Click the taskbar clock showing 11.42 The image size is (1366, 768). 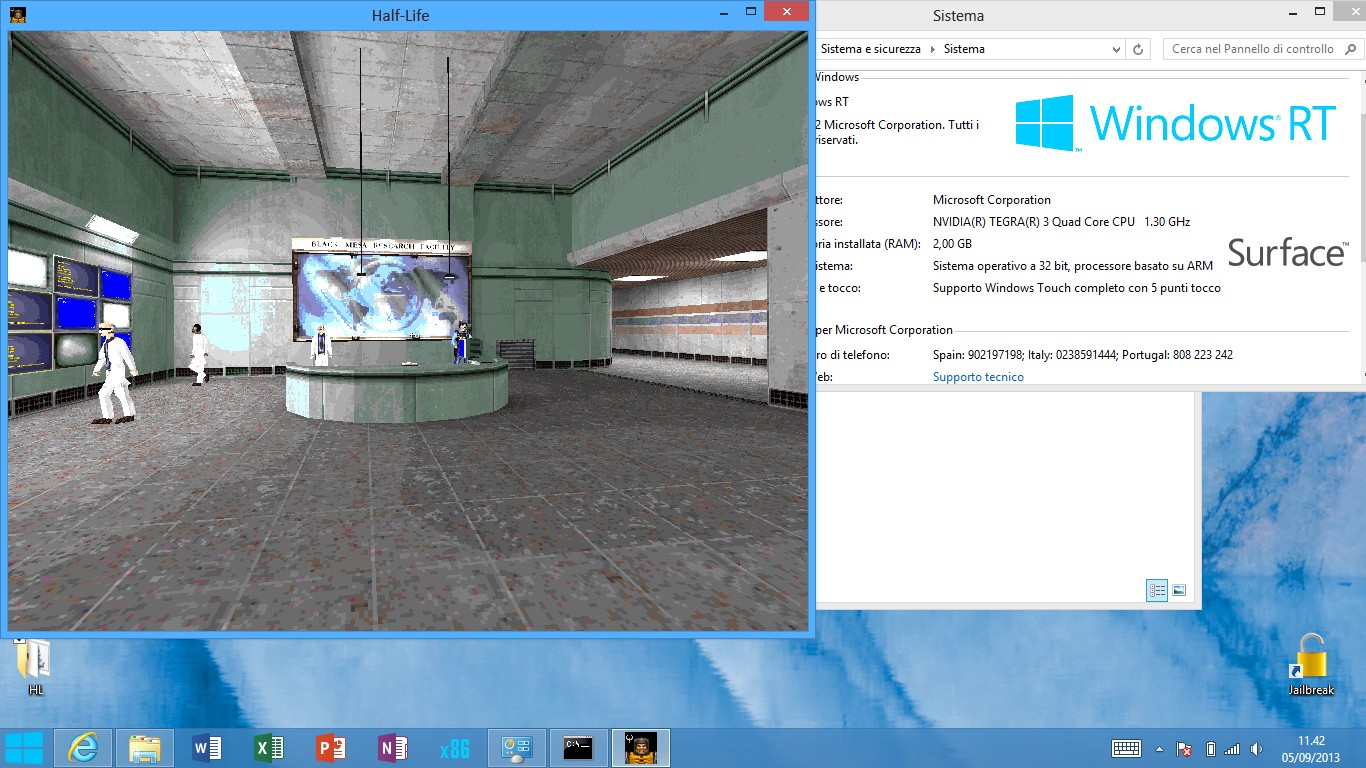coord(1311,748)
